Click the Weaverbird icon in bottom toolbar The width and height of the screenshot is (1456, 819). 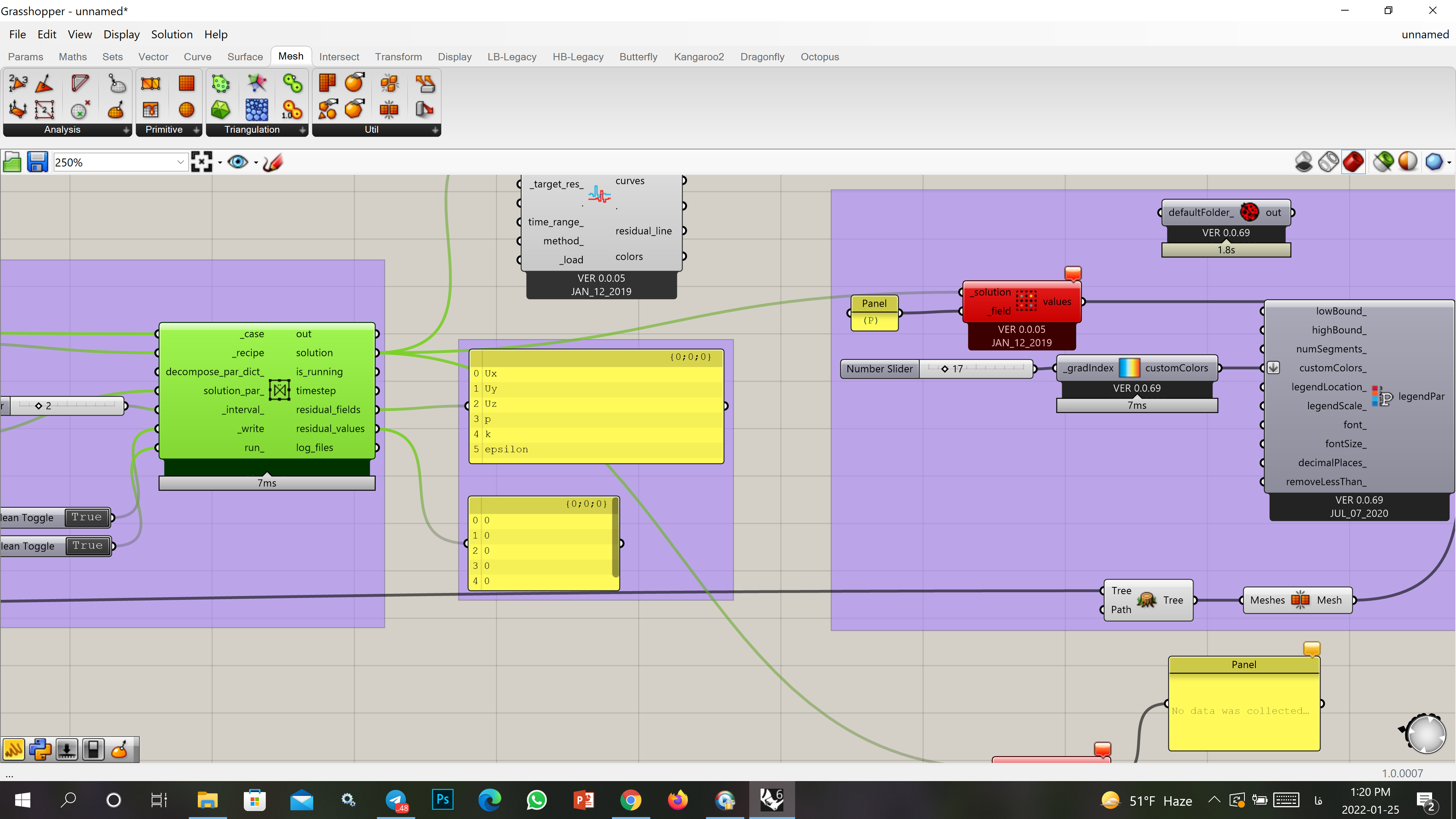click(14, 750)
